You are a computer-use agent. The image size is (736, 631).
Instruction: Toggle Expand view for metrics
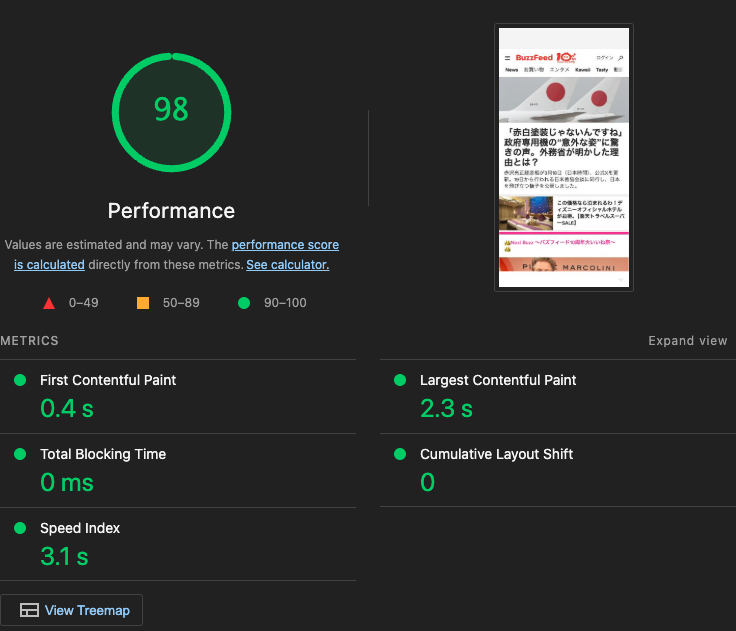(688, 340)
